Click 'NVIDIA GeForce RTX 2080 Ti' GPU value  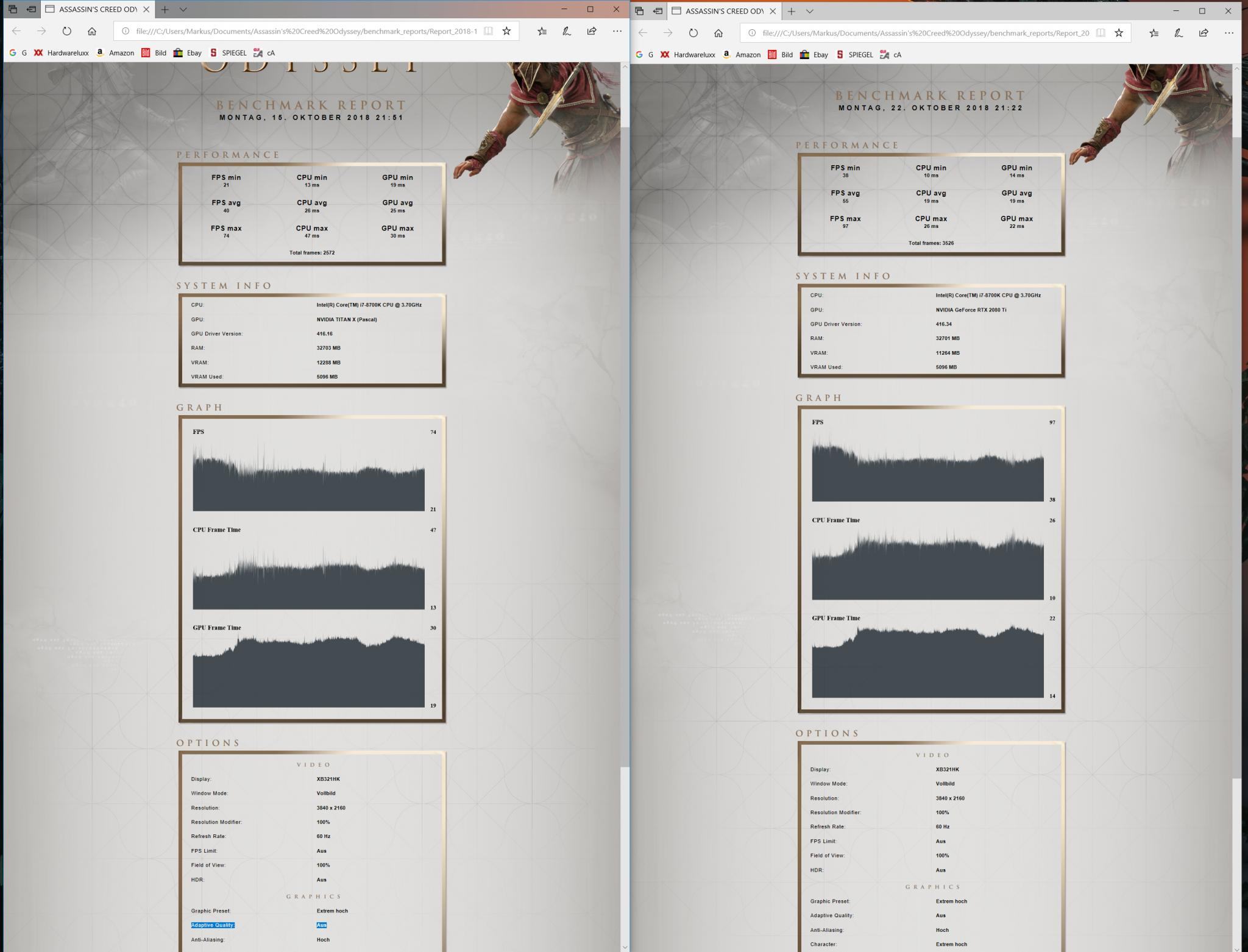(x=971, y=310)
